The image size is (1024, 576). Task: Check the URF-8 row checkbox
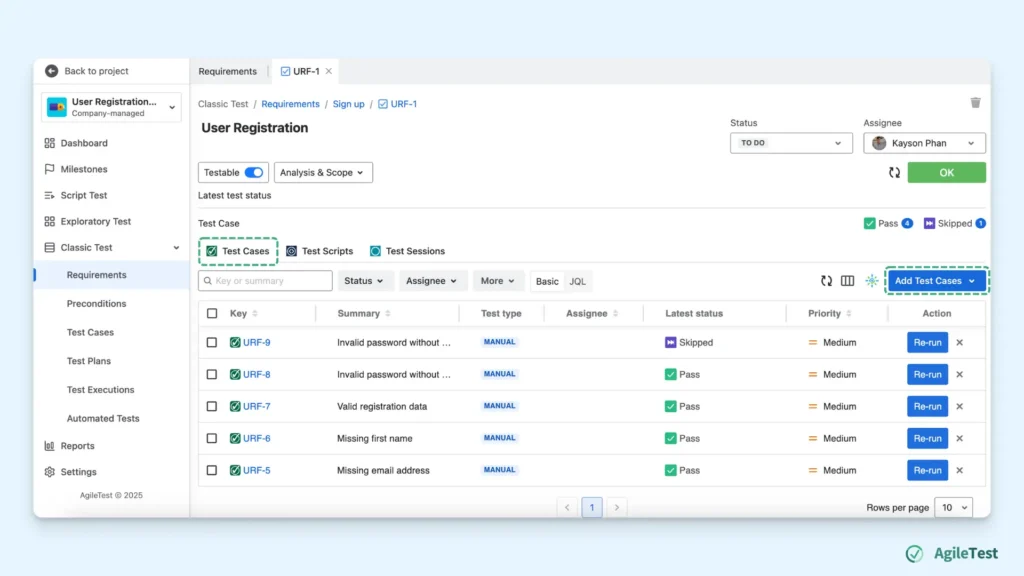tap(212, 374)
